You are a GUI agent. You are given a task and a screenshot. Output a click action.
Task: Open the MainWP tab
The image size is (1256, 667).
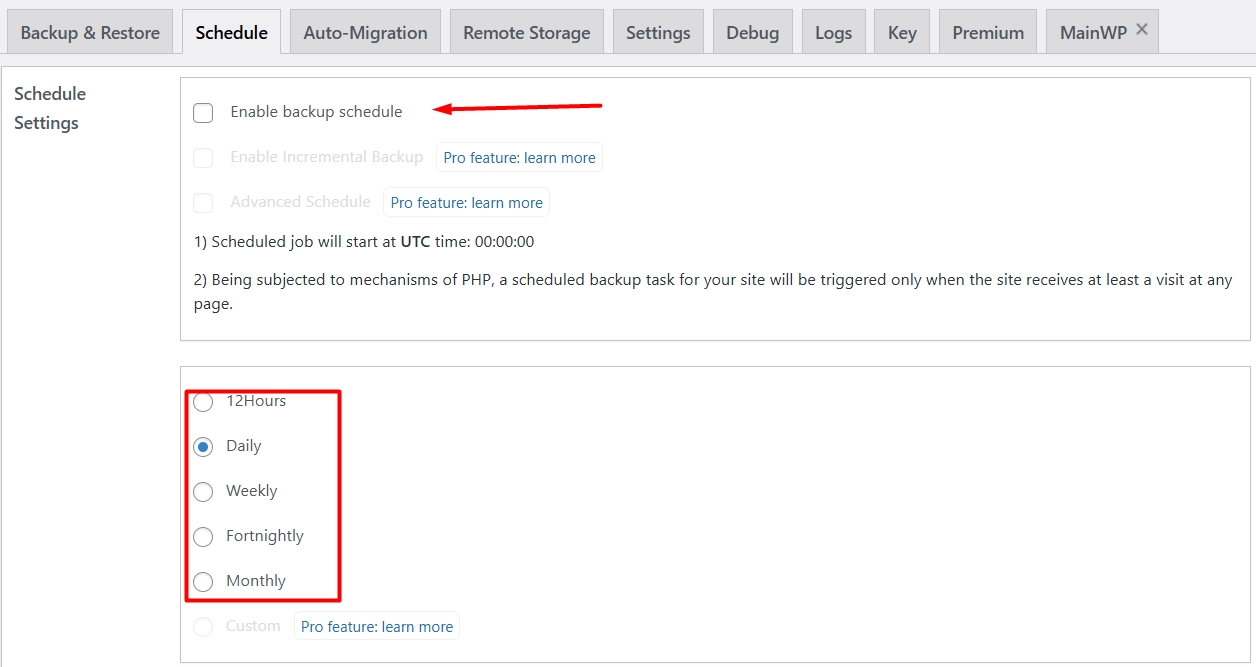click(1091, 31)
